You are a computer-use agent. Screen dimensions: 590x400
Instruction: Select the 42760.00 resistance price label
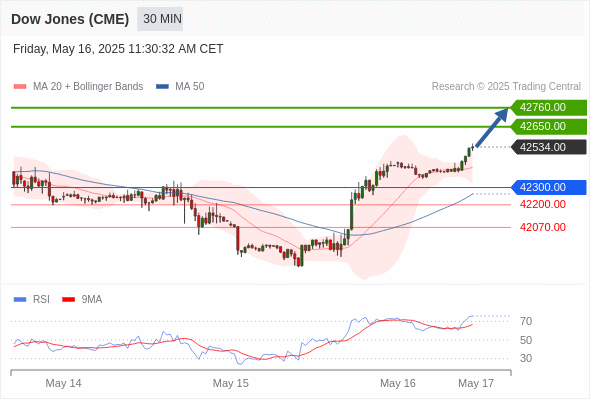[549, 108]
